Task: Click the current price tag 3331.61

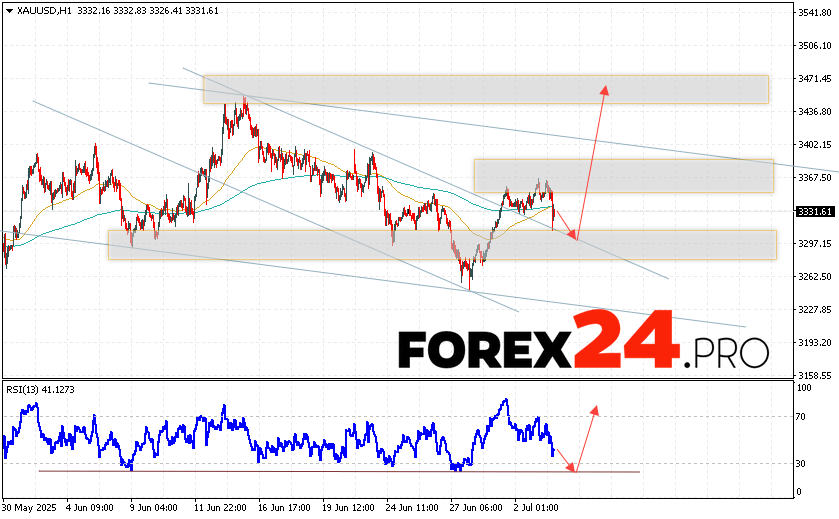Action: (x=816, y=212)
